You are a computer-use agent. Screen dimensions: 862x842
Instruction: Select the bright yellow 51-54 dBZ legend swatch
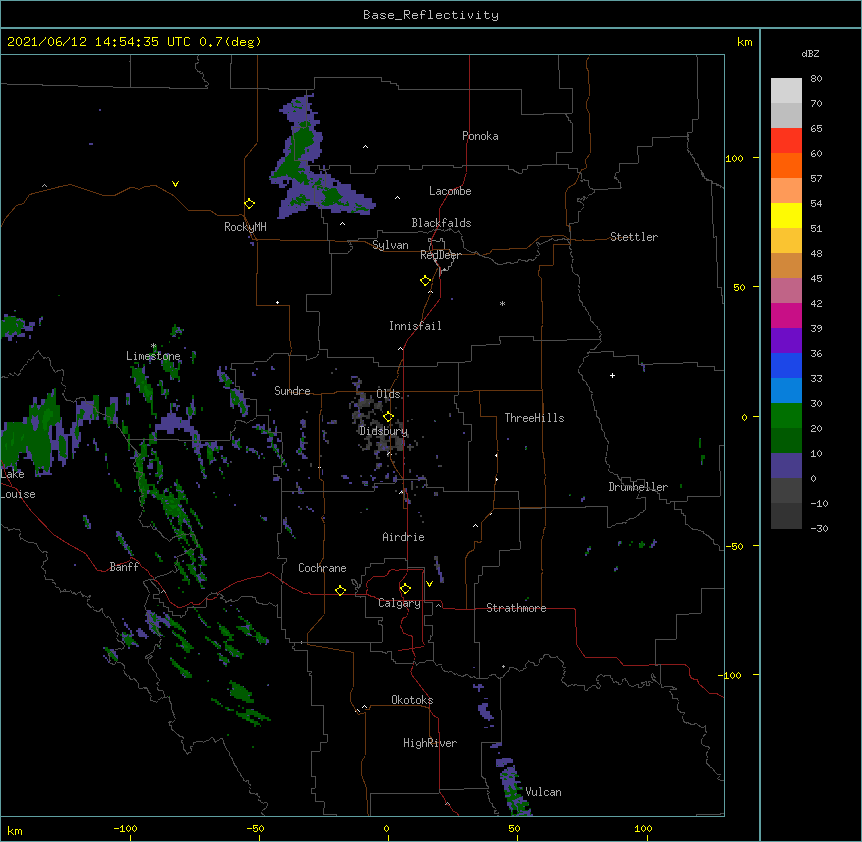pos(786,215)
